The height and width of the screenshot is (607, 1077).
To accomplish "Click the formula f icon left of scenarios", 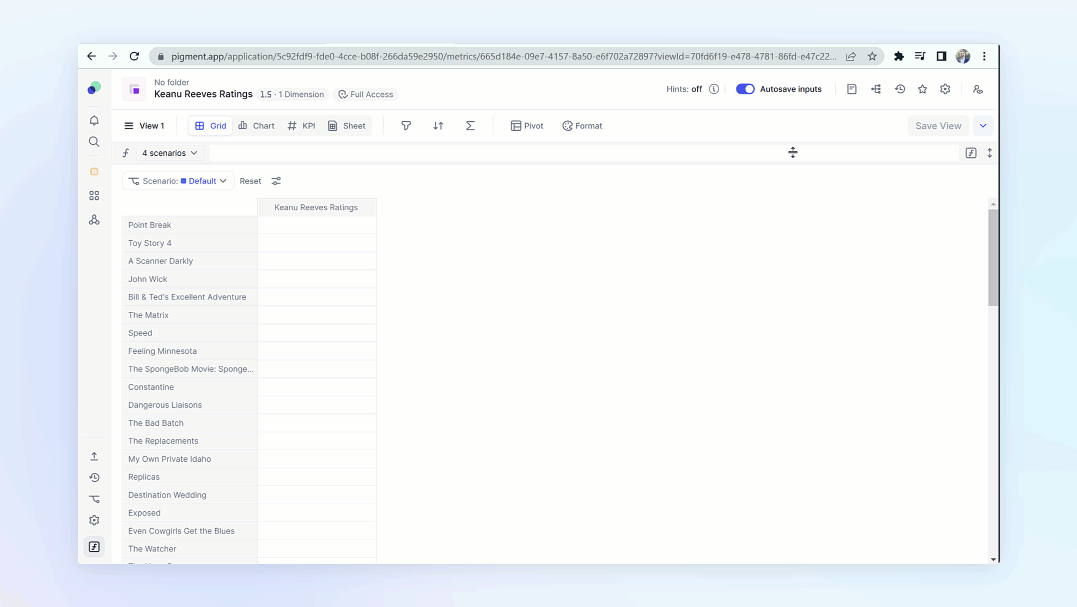I will click(126, 153).
